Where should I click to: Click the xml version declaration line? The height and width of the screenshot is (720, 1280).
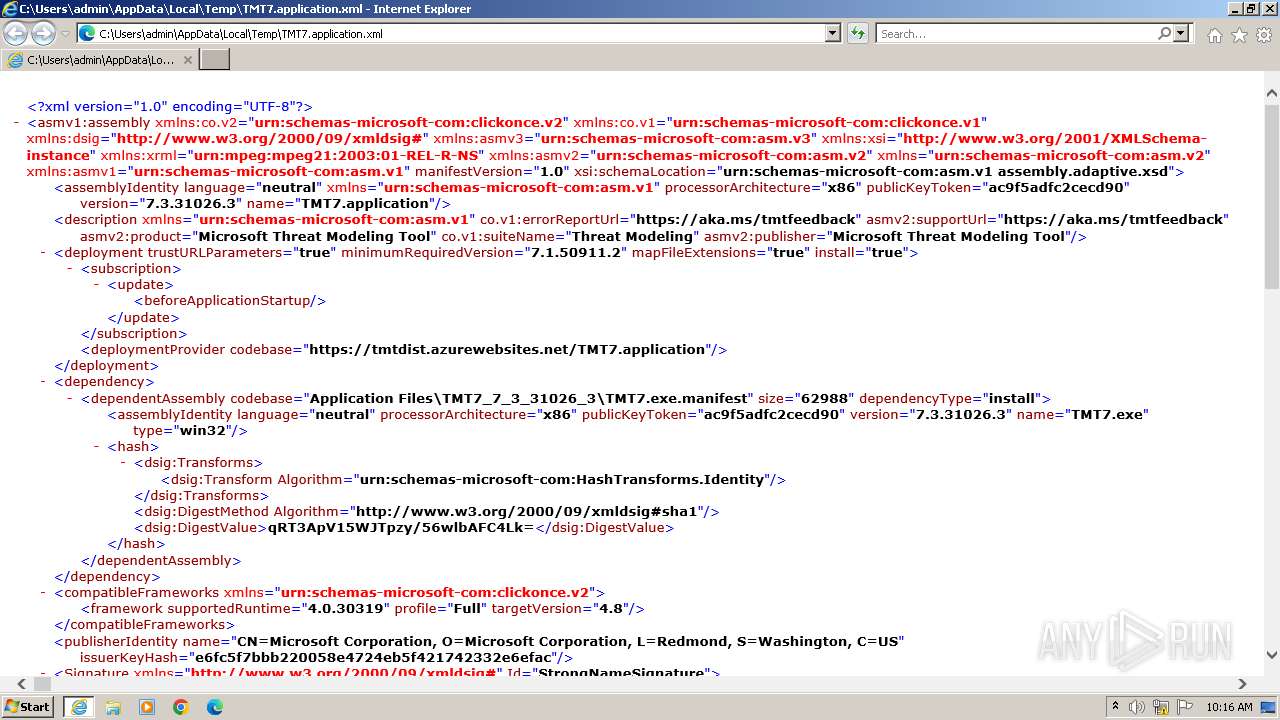(170, 106)
